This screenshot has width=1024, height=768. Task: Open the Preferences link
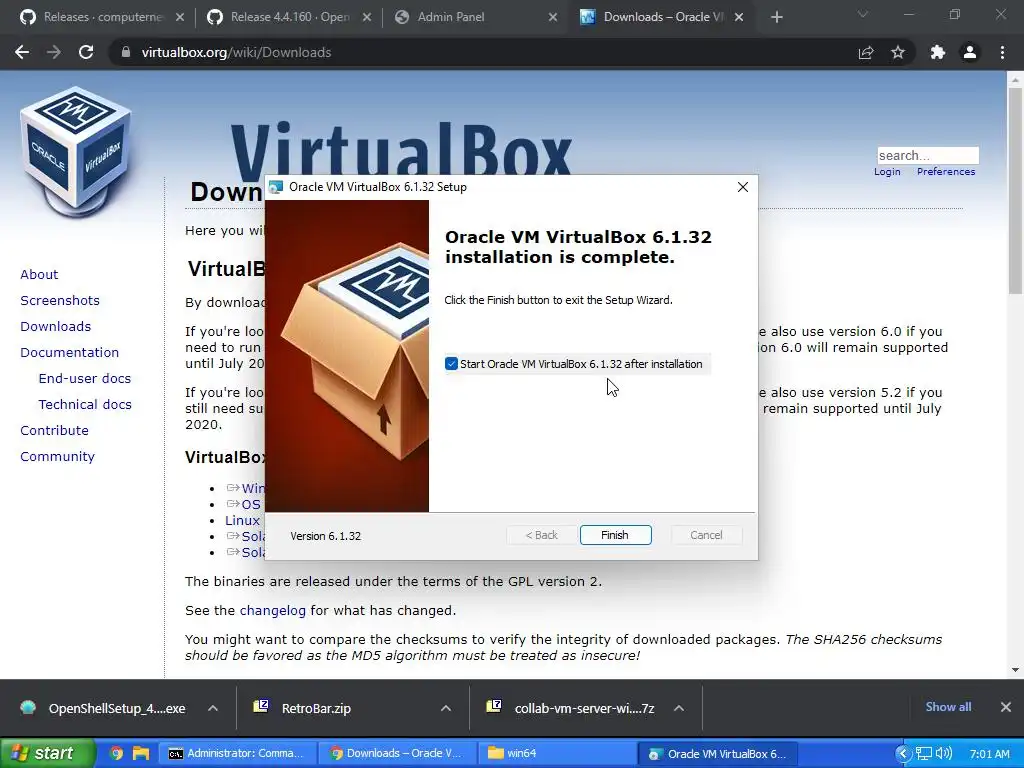946,172
